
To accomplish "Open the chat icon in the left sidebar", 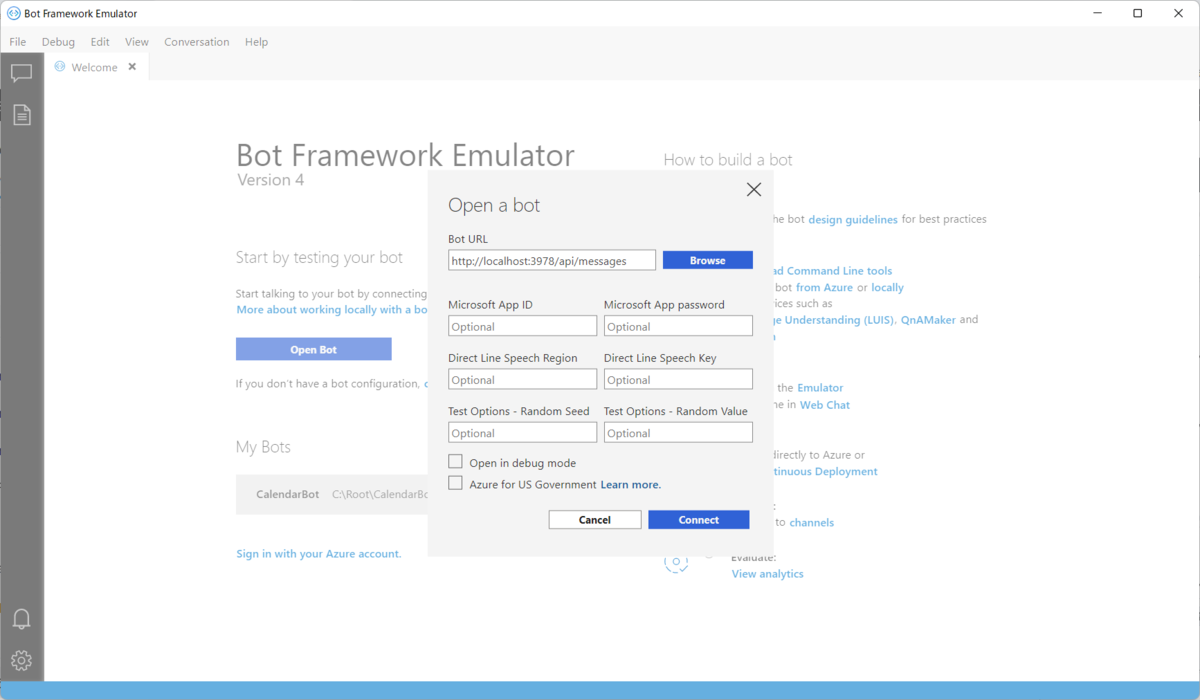I will pyautogui.click(x=21, y=73).
